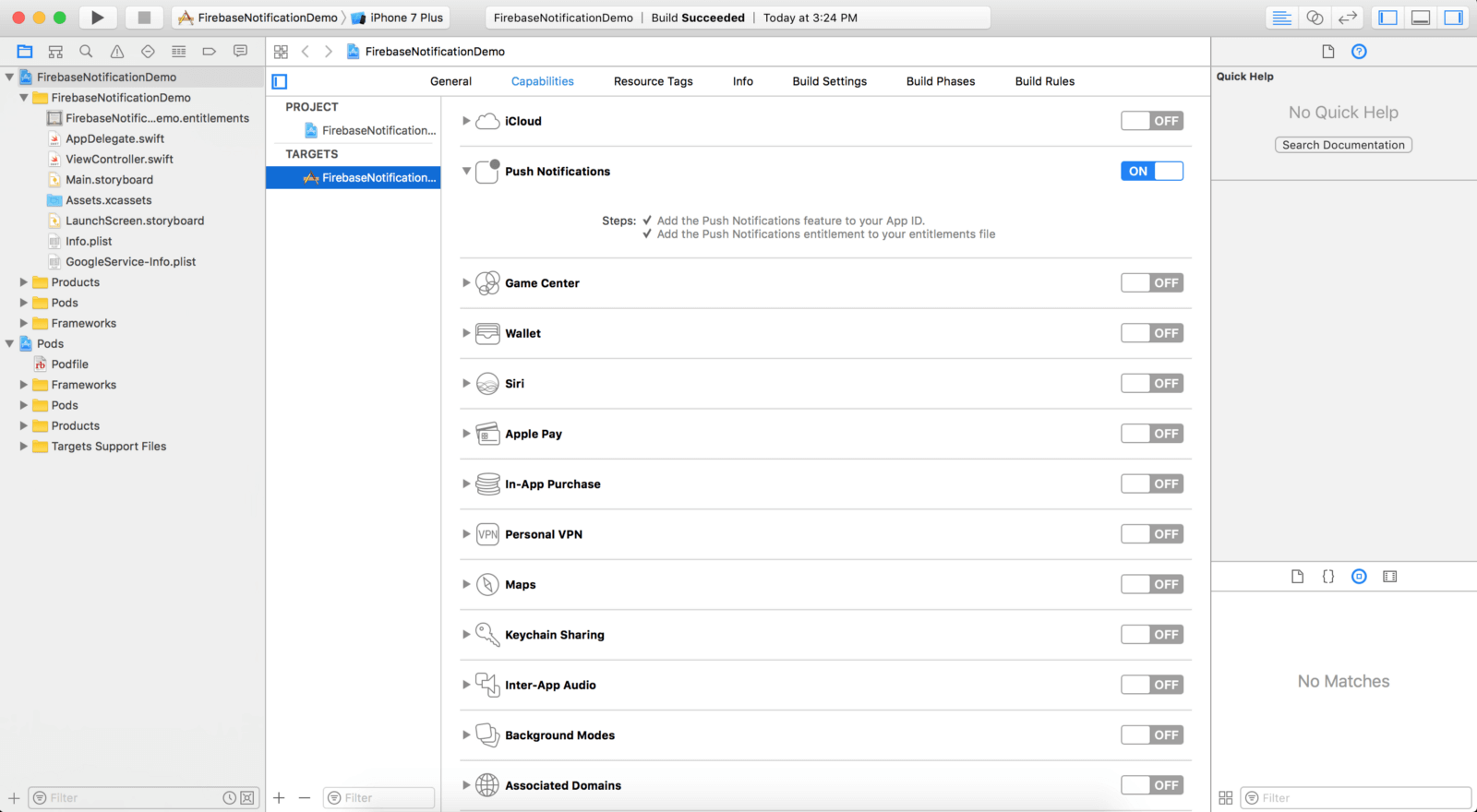
Task: Expand the iCloud capability section
Action: point(466,121)
